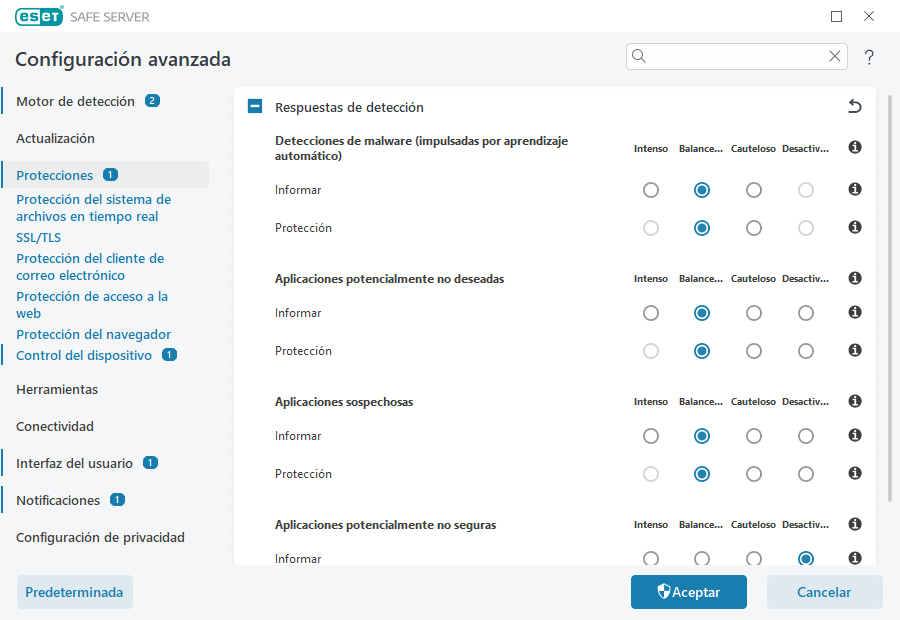900x620 pixels.
Task: Open Notificaciones section
Action: 58,501
